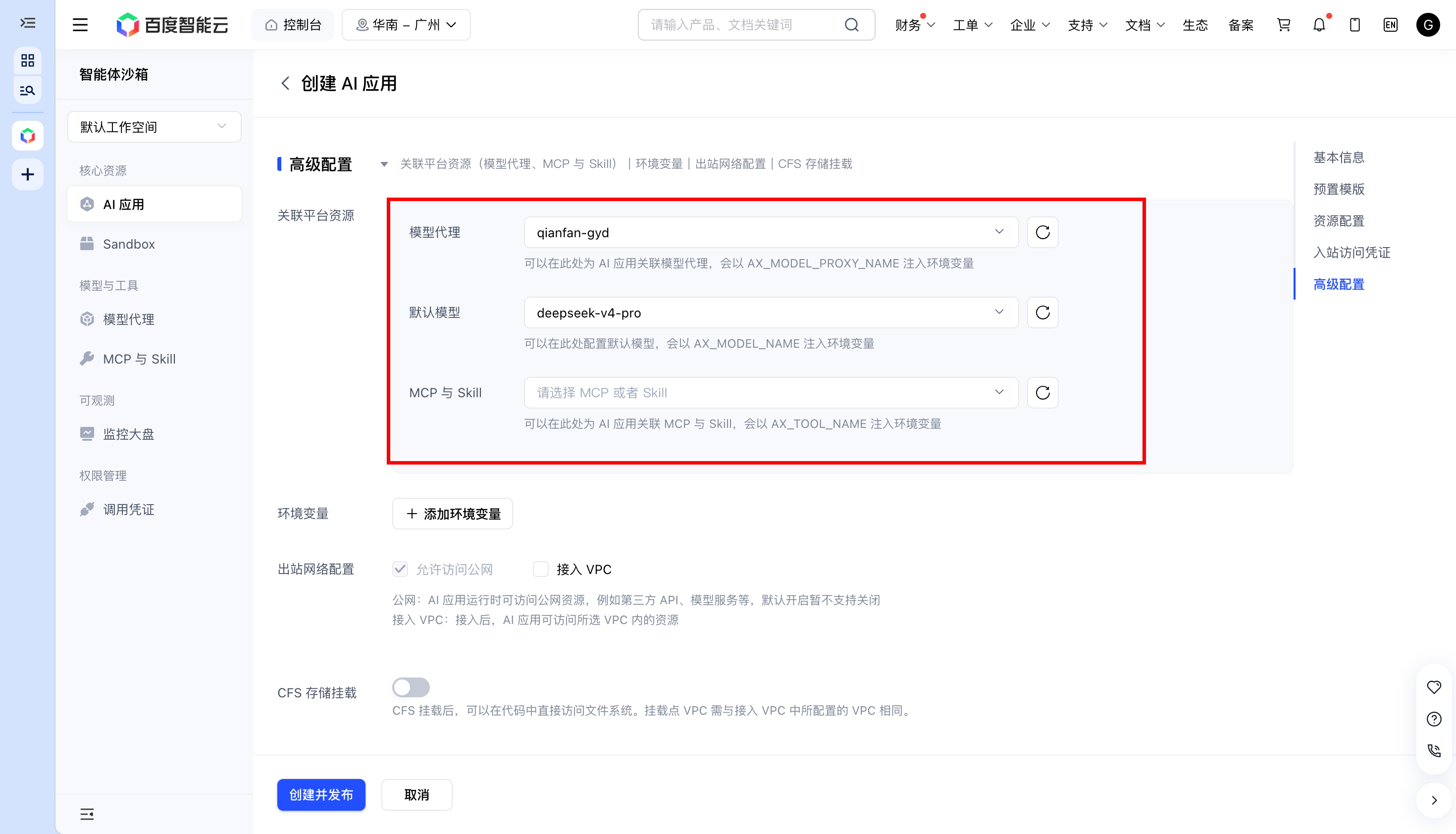Select Sandbox in the sidebar

point(154,244)
